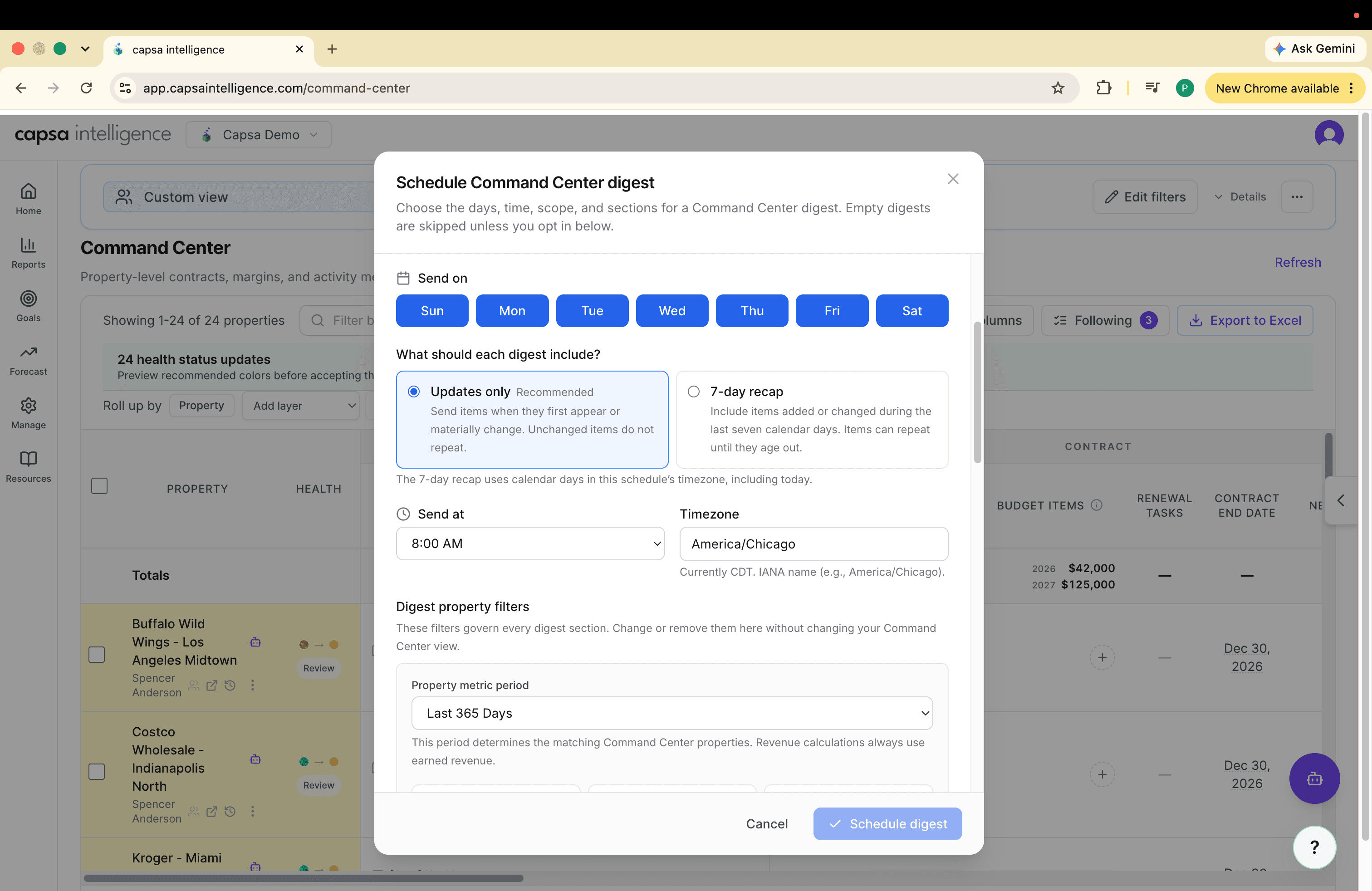Screen dimensions: 1372x891
Task: Open the Home sidebar item
Action: point(28,199)
